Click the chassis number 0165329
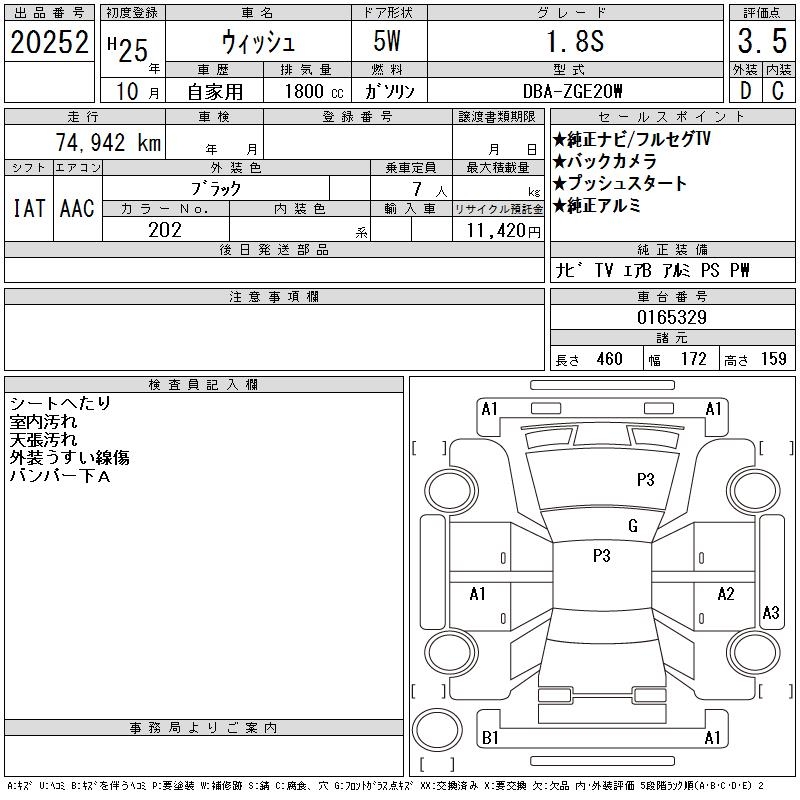800x800 pixels. click(x=672, y=317)
